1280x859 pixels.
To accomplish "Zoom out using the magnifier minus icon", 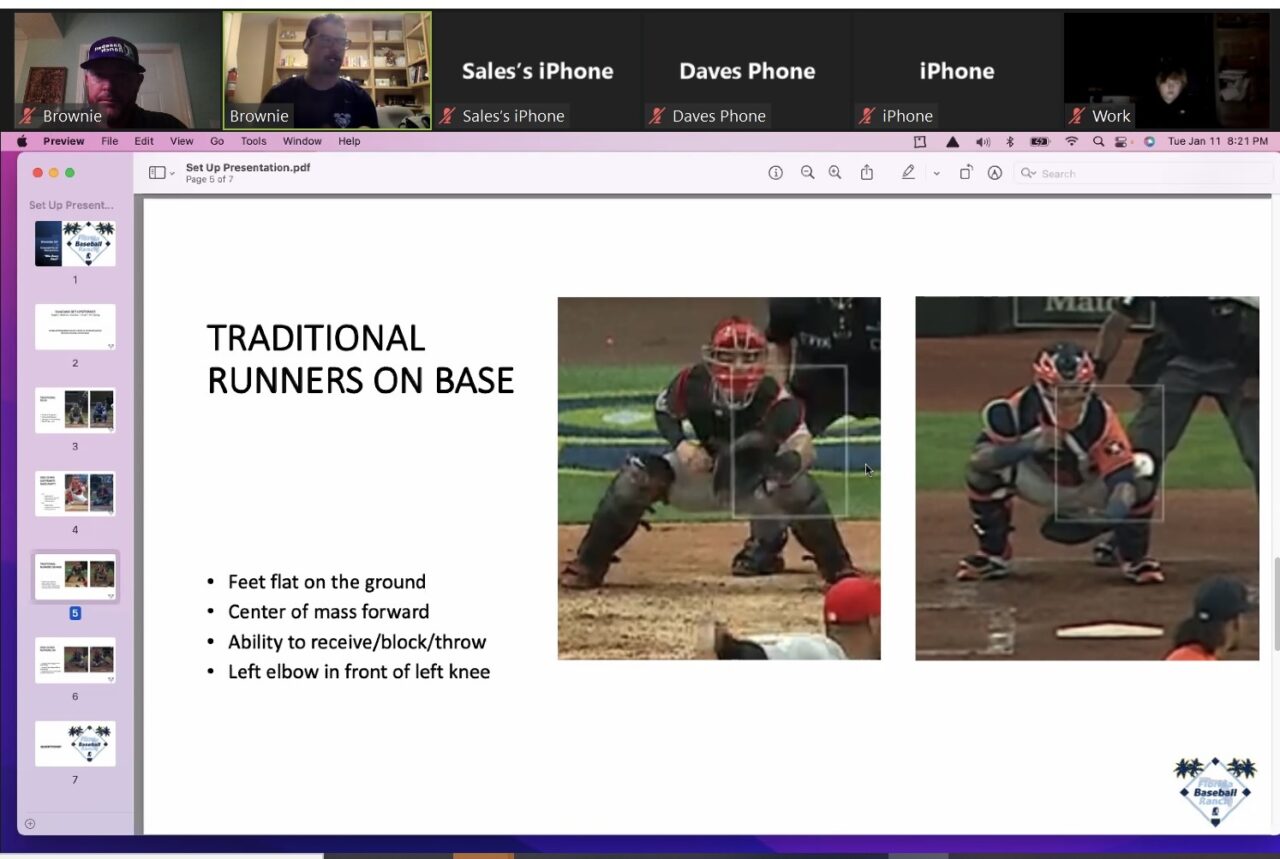I will (x=807, y=172).
